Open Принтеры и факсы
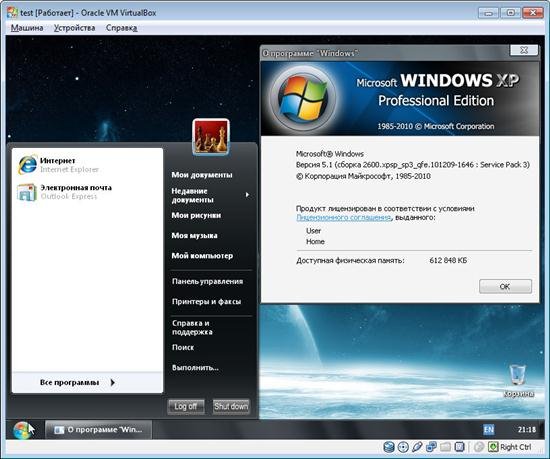This screenshot has width=550, height=459. pyautogui.click(x=206, y=302)
